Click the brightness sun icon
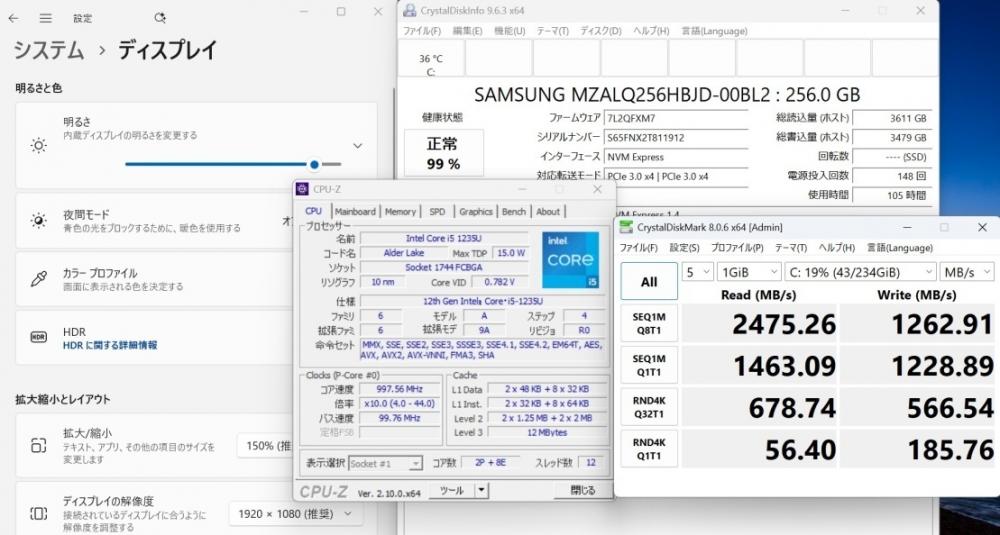 click(38, 145)
